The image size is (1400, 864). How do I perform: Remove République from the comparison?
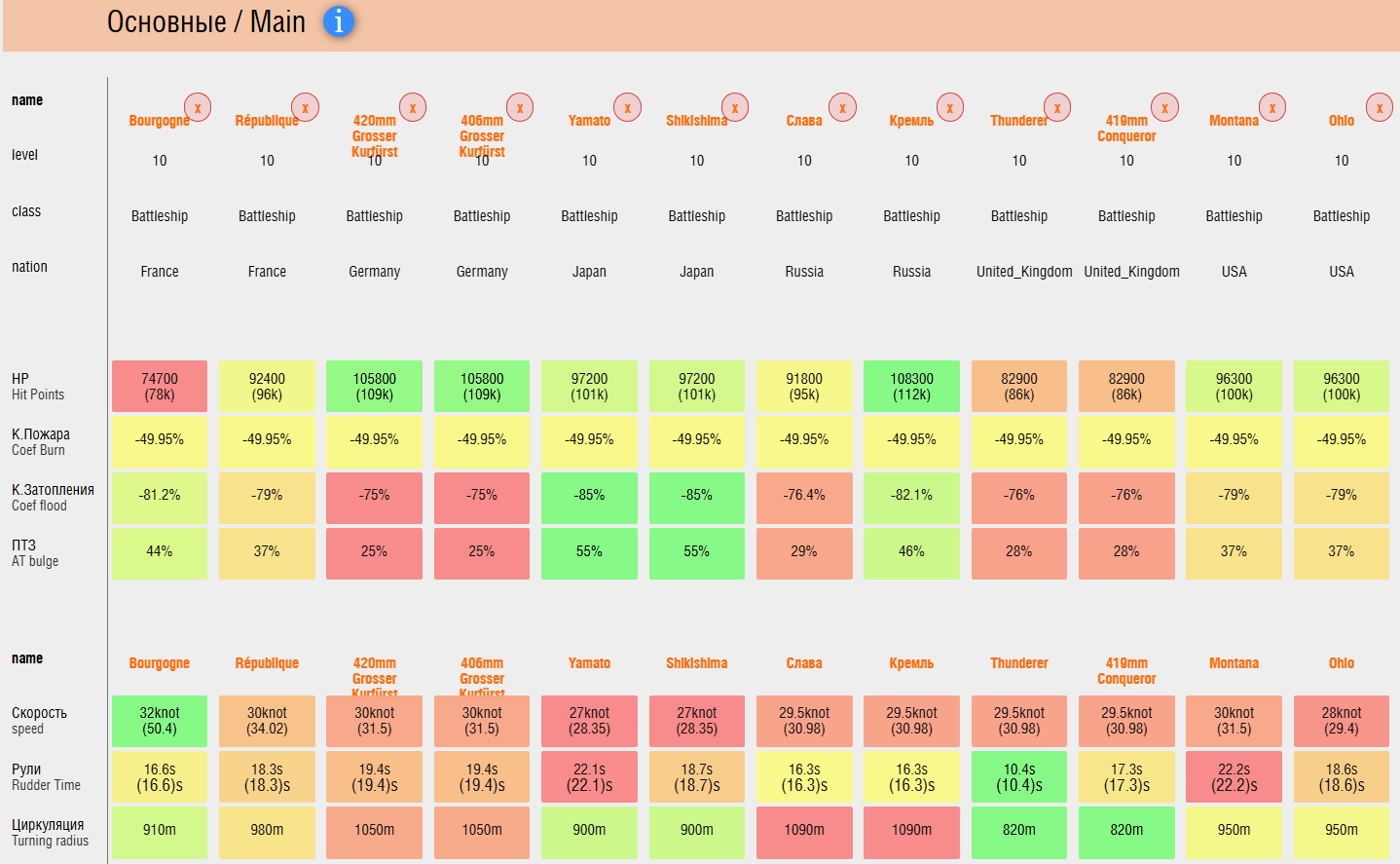point(305,107)
